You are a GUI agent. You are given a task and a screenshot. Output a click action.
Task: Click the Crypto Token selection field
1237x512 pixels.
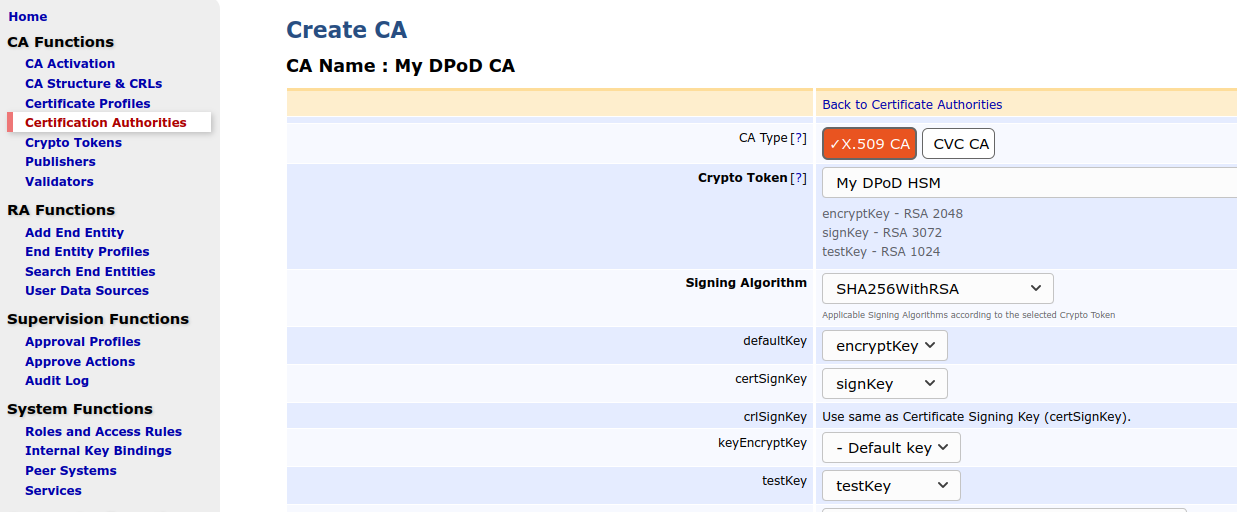tap(1028, 183)
